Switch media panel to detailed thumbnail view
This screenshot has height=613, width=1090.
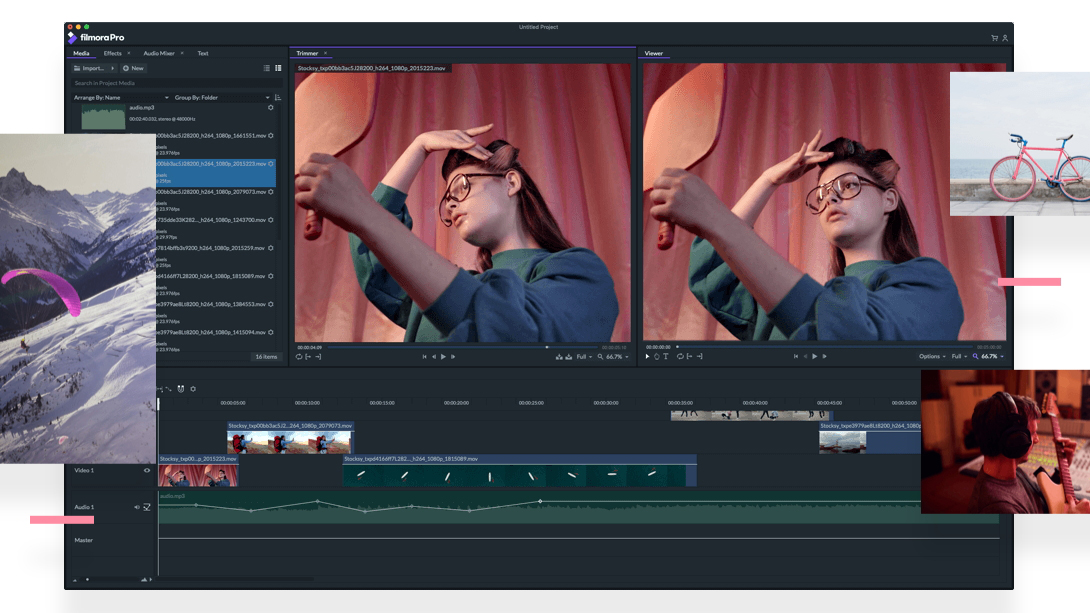tap(278, 68)
